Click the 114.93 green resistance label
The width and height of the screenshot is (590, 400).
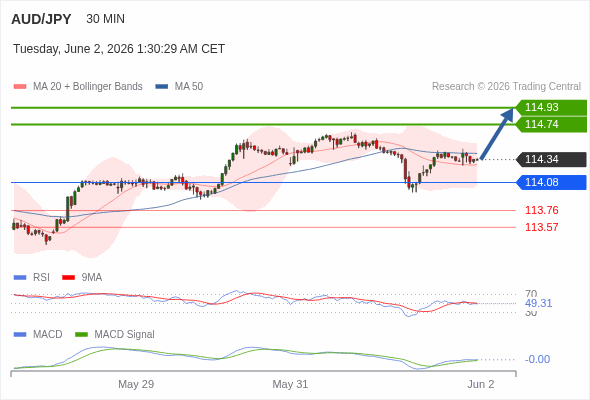(551, 108)
